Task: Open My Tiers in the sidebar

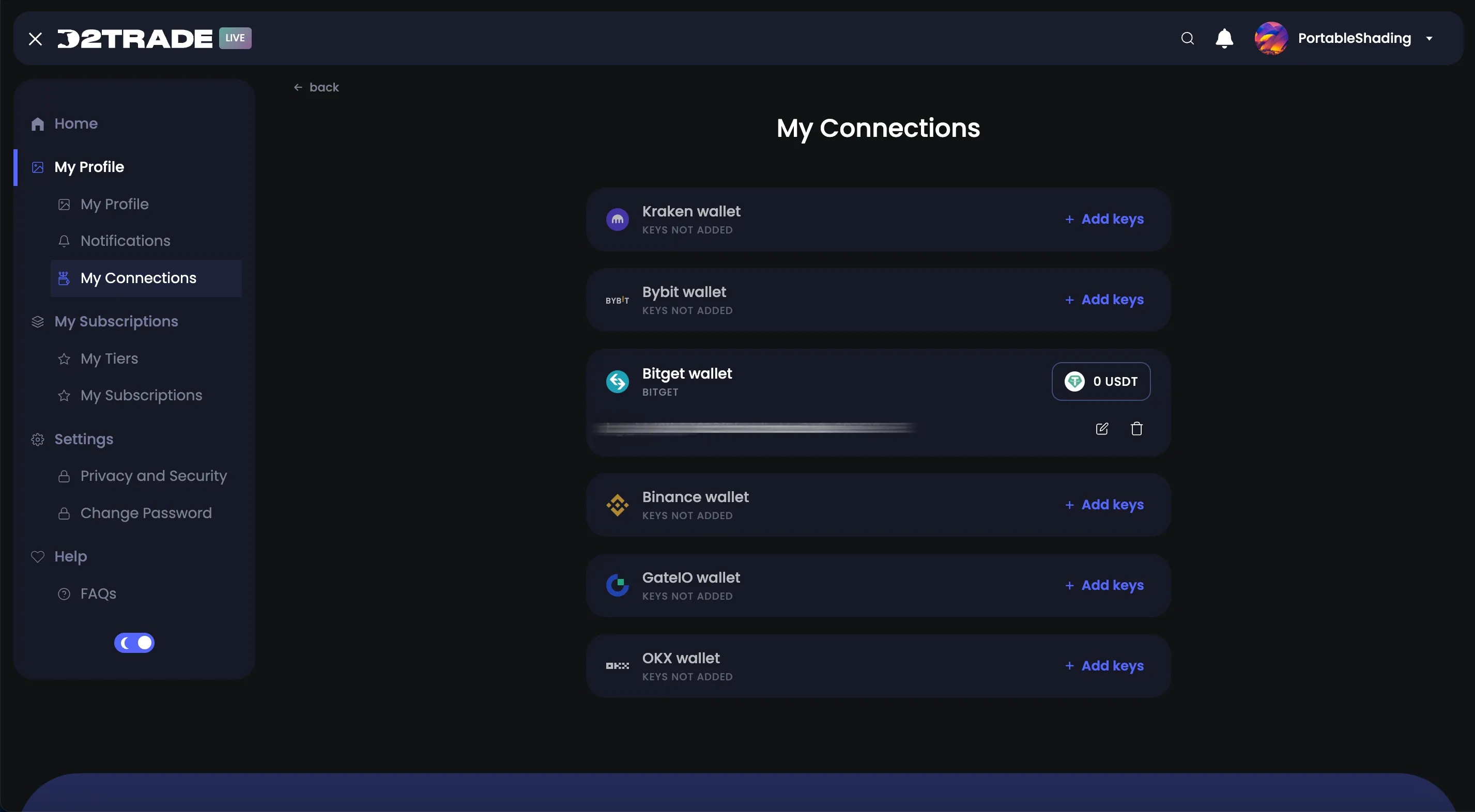Action: pyautogui.click(x=110, y=359)
